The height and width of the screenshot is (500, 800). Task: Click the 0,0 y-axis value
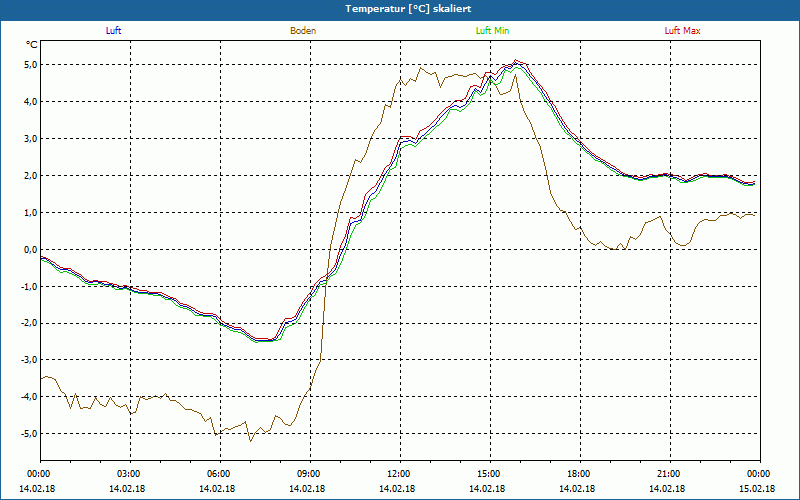point(31,249)
